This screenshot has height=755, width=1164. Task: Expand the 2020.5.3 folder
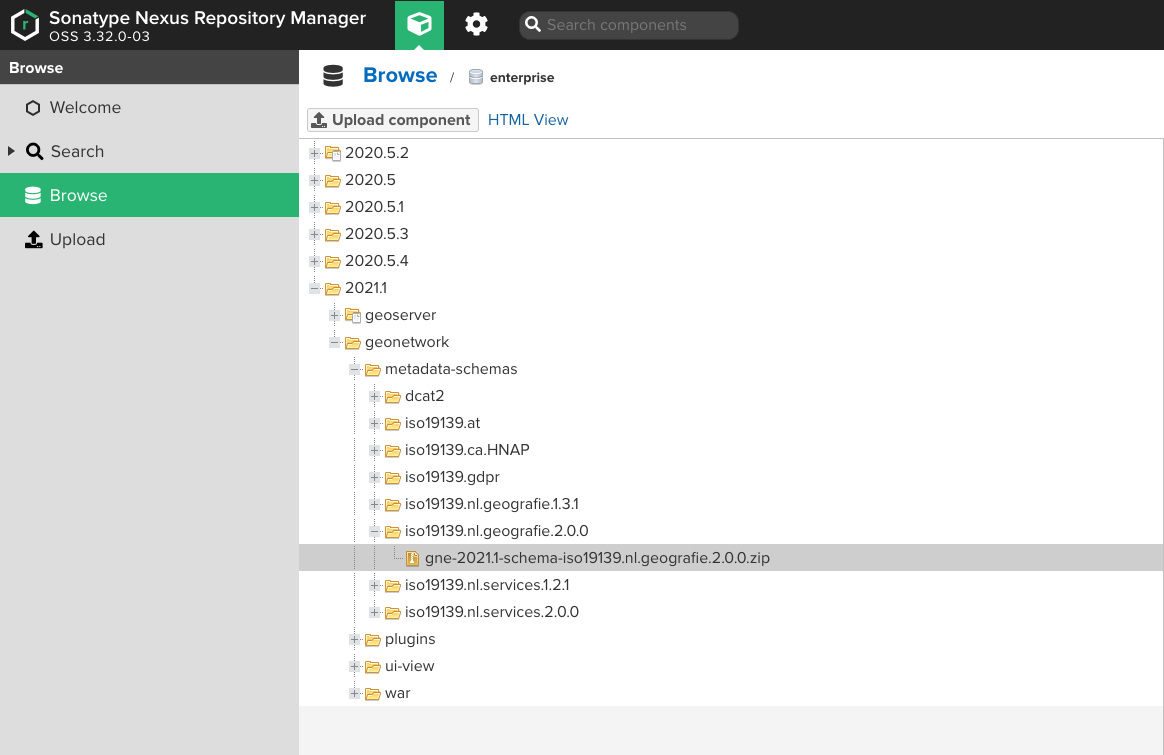click(315, 235)
